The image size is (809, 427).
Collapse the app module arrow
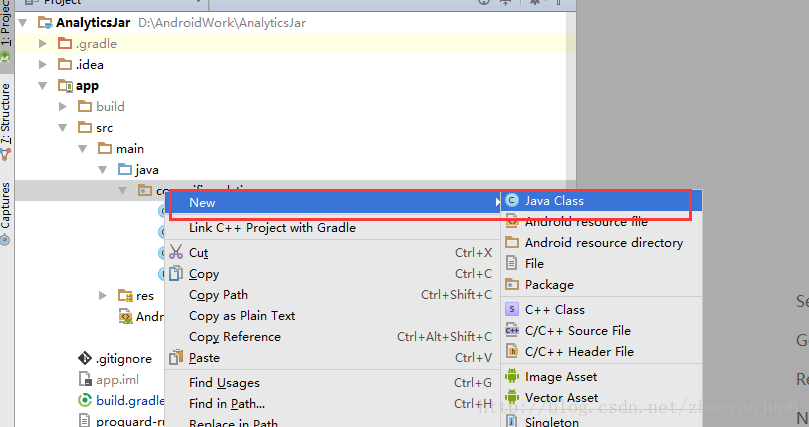[x=43, y=86]
